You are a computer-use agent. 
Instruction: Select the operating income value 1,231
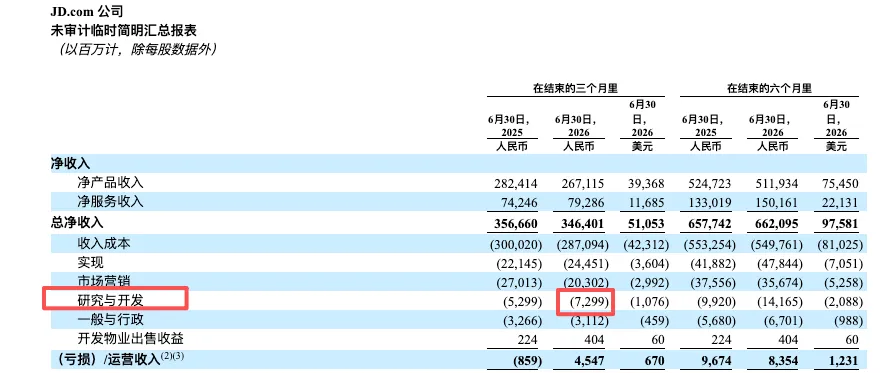point(845,361)
